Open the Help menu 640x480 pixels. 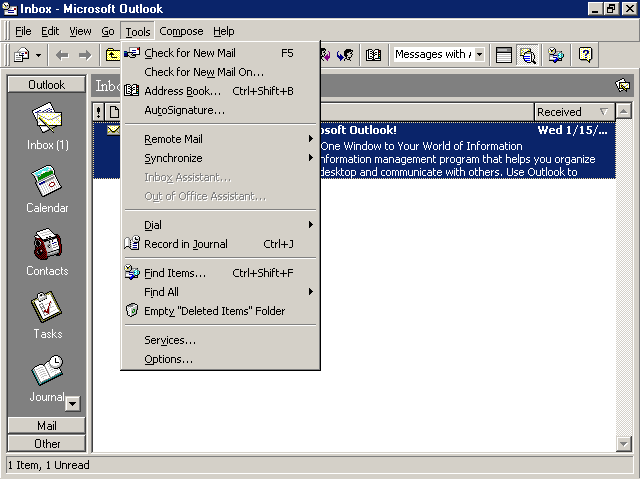coord(223,31)
